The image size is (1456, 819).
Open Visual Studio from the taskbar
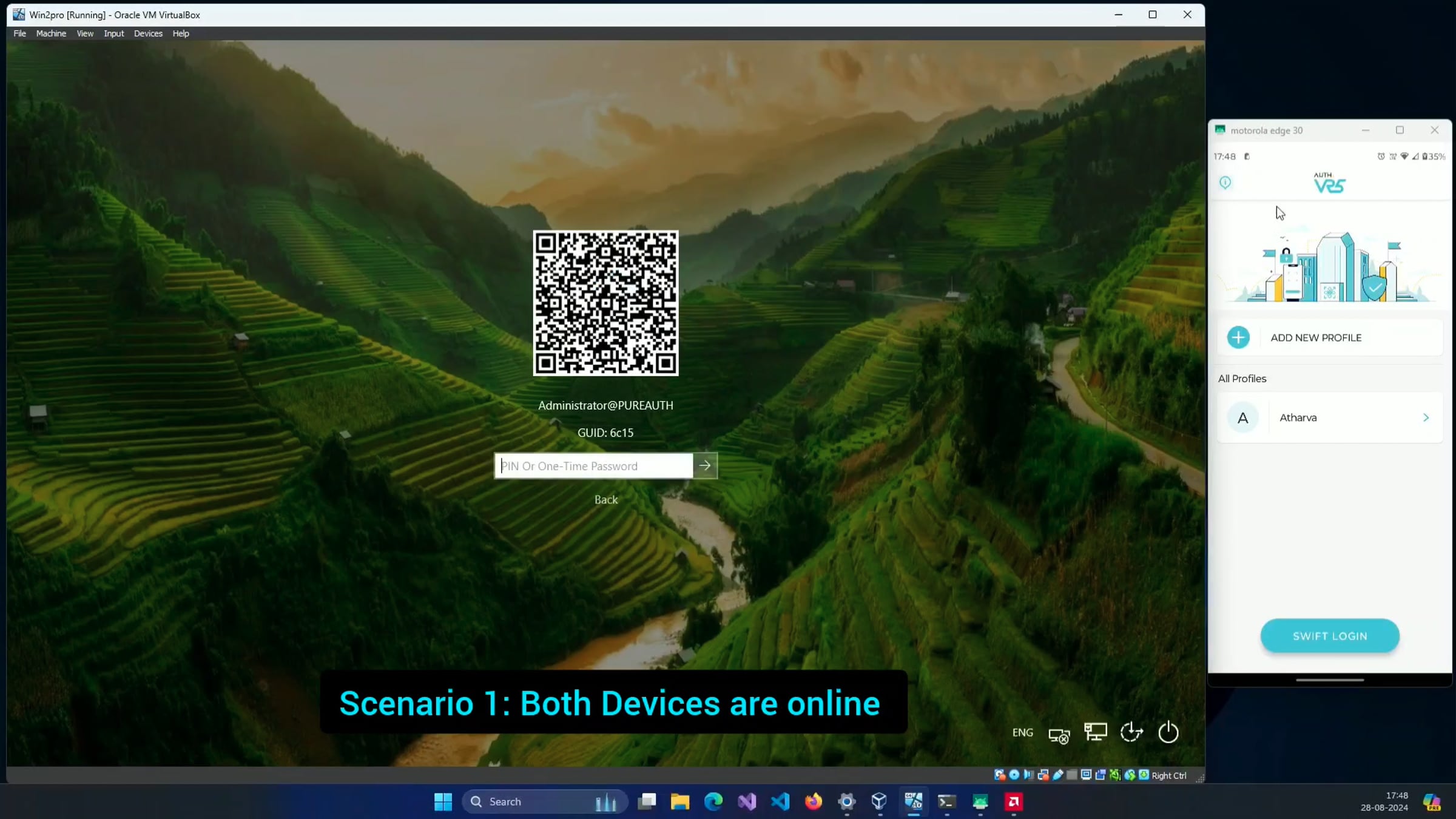(x=747, y=801)
